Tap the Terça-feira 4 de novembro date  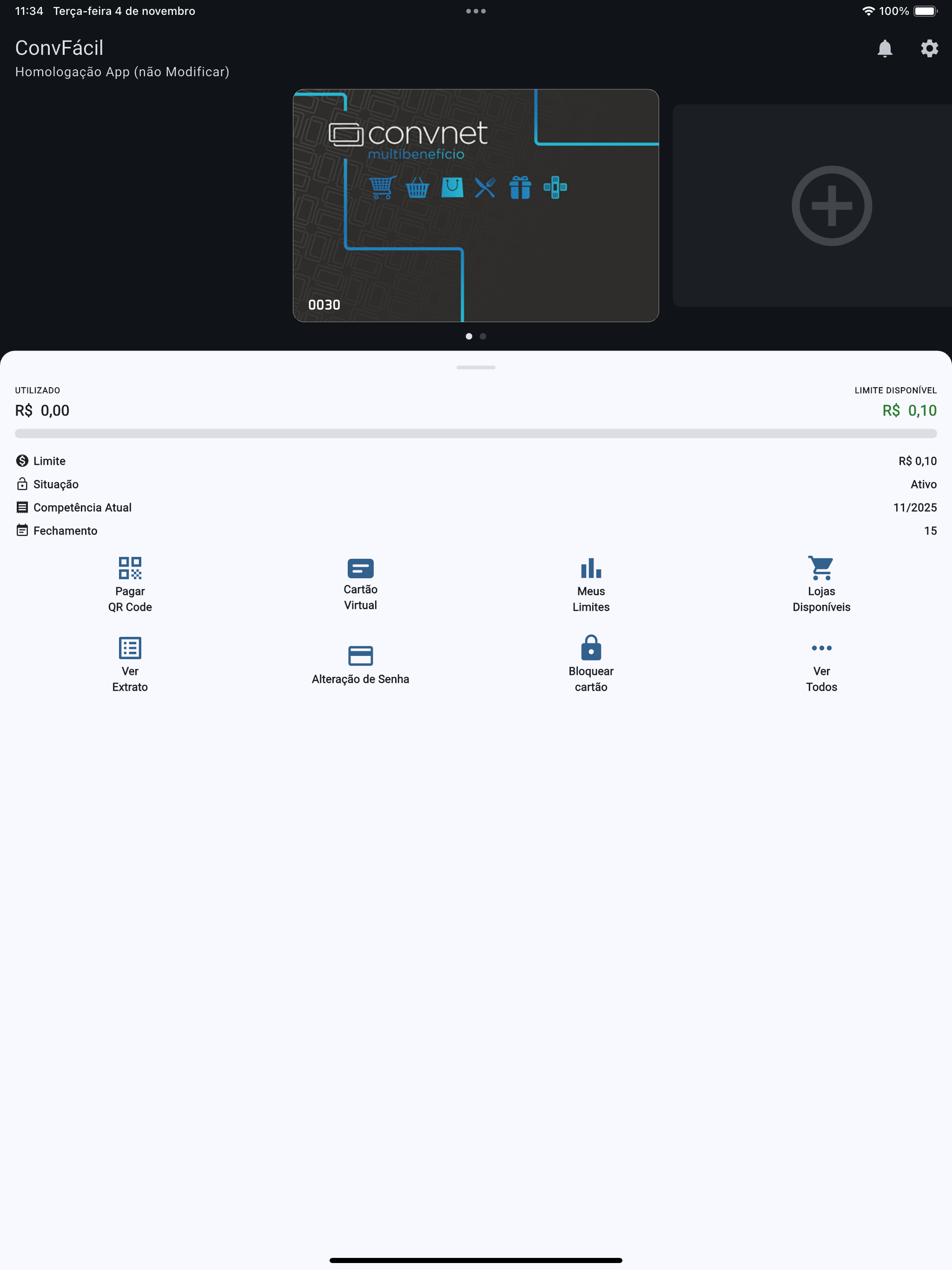124,11
